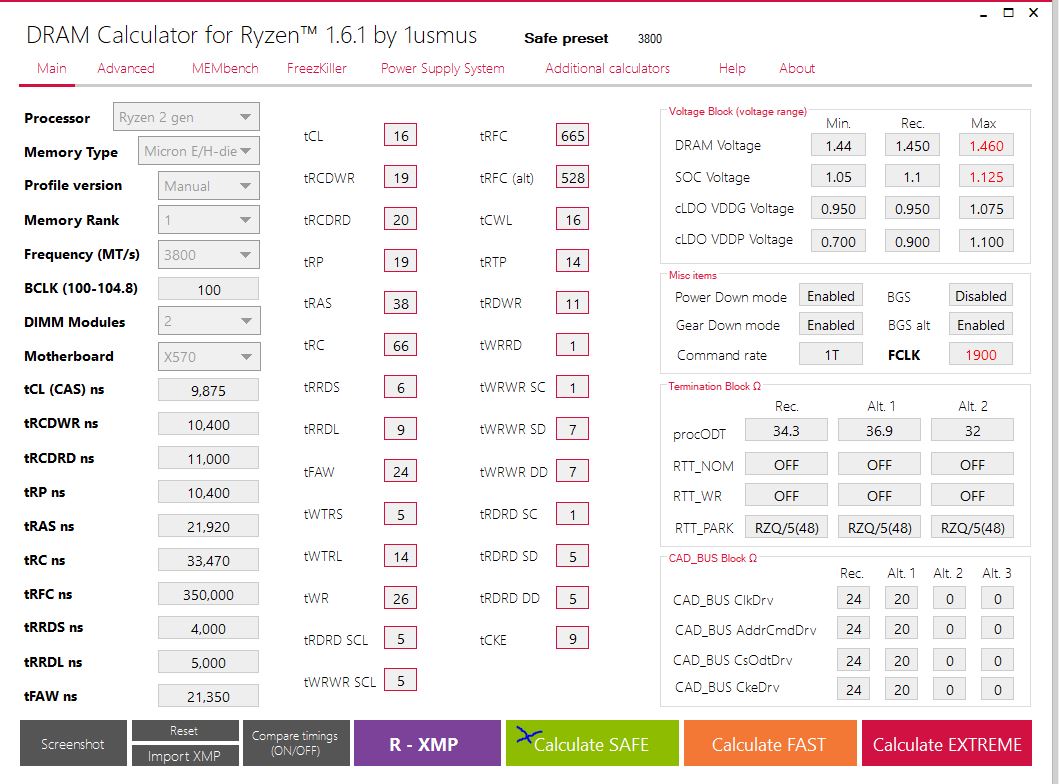Toggle Compare timings (ON/OFF)

point(295,743)
